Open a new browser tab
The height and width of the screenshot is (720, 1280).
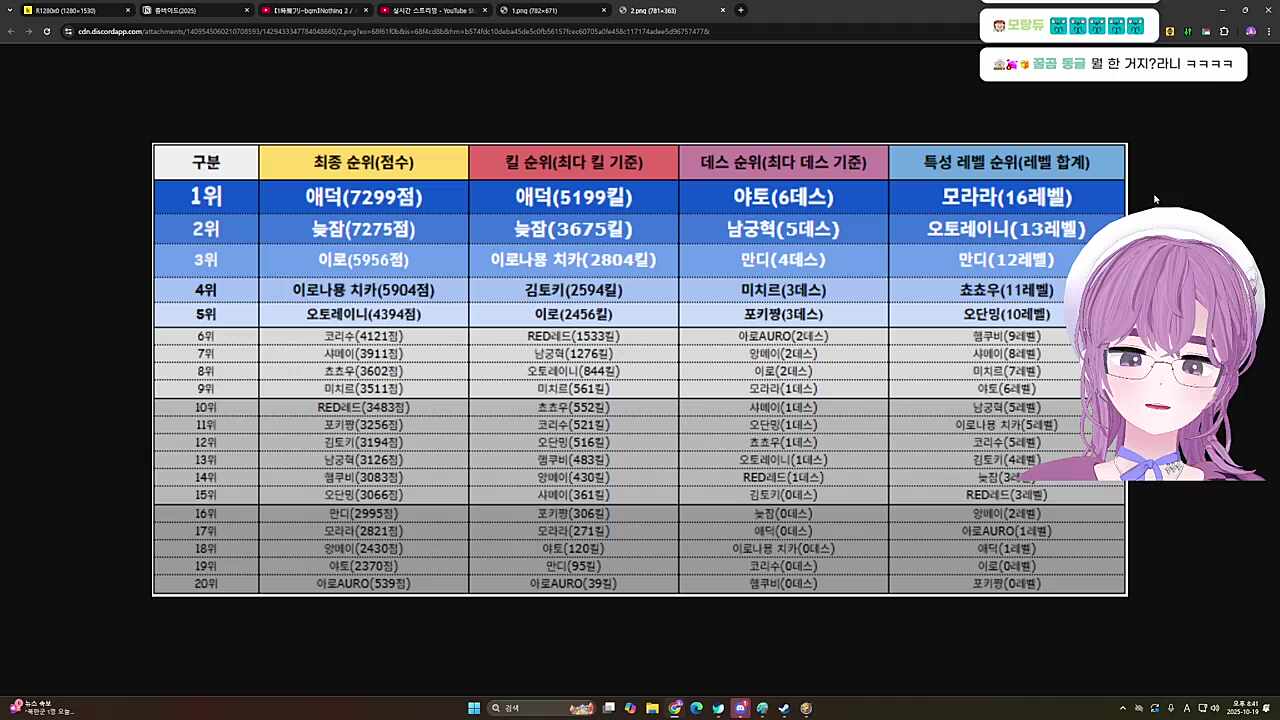tap(741, 10)
